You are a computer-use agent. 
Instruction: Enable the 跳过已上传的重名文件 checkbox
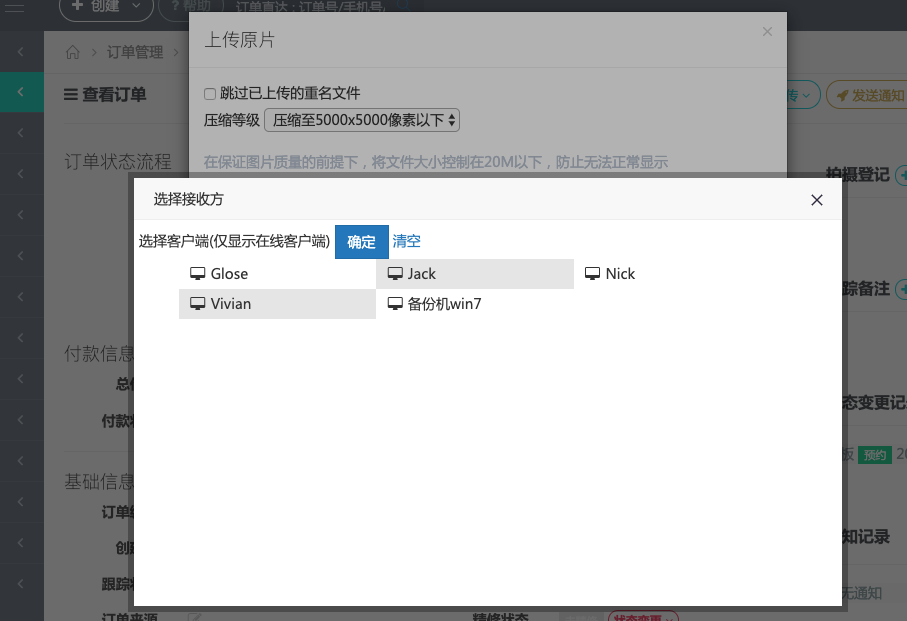(210, 93)
